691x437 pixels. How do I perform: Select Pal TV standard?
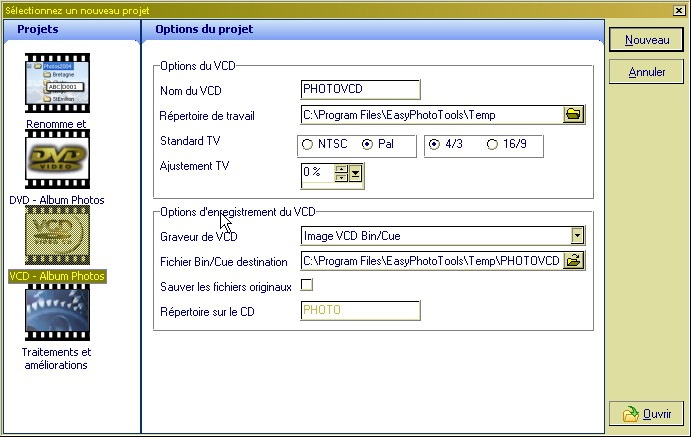coord(367,144)
